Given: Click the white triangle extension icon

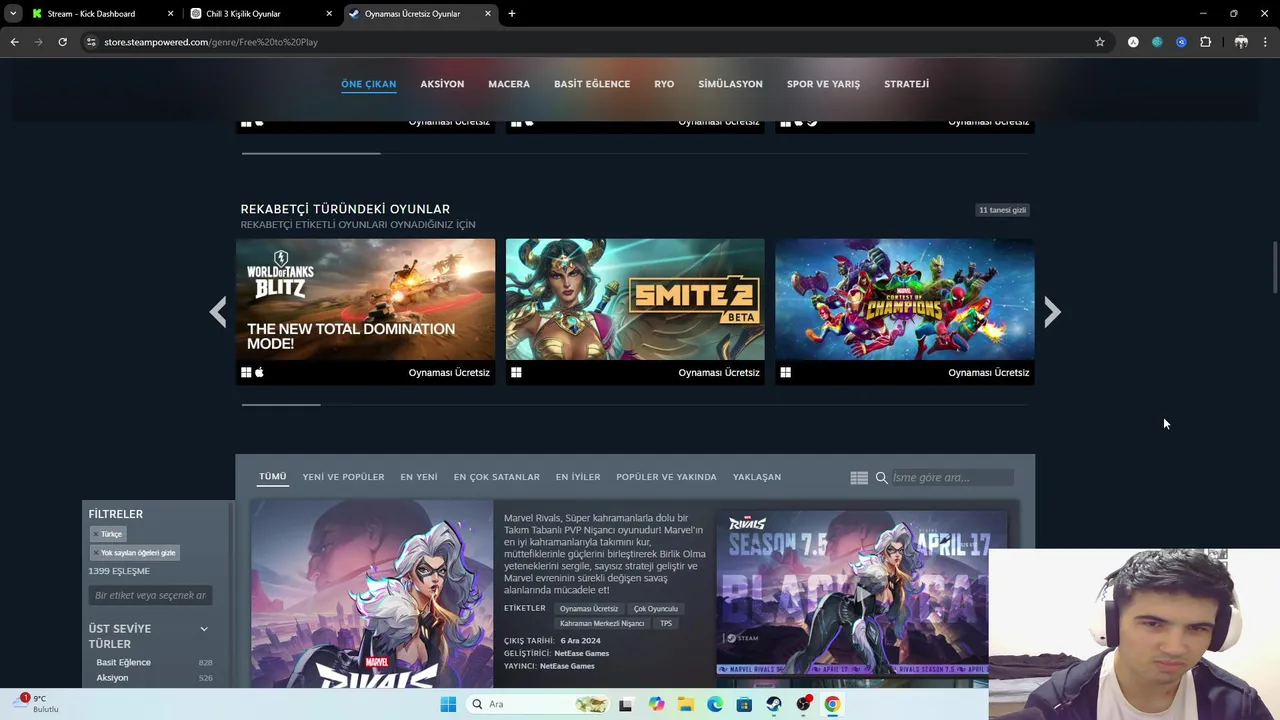Looking at the screenshot, I should [x=1133, y=42].
